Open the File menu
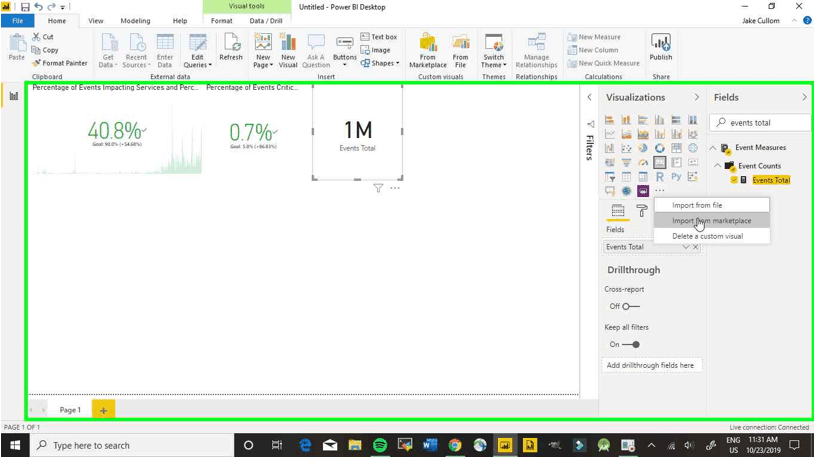This screenshot has width=816, height=458. click(17, 21)
